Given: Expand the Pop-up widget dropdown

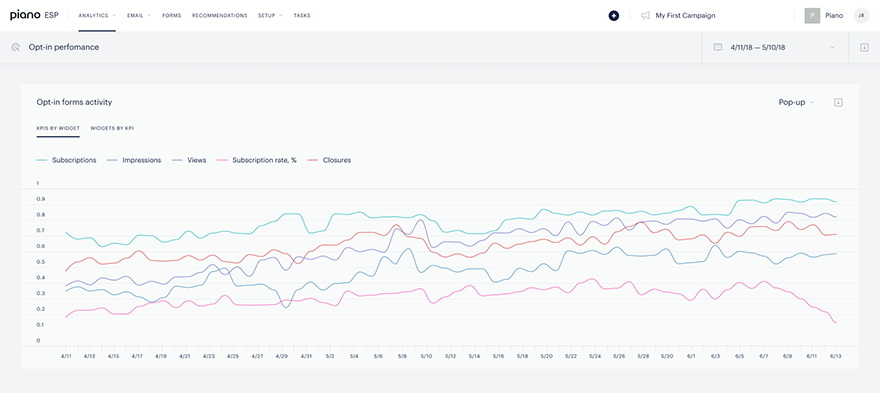Looking at the screenshot, I should pos(796,102).
